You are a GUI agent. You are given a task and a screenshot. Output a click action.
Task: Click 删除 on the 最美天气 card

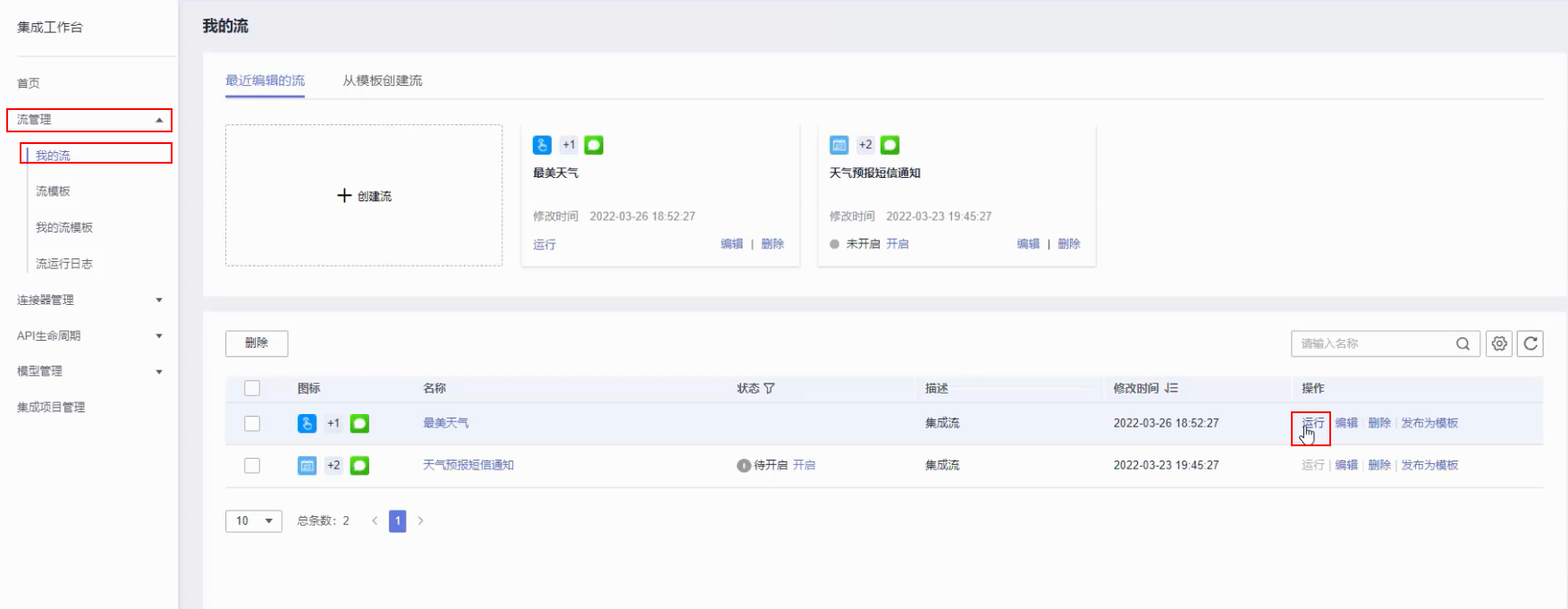click(772, 244)
